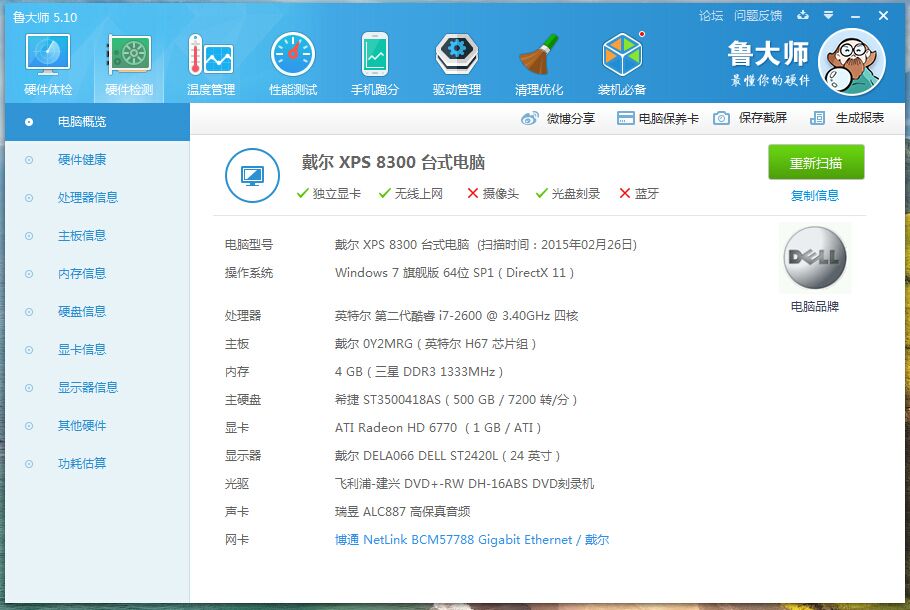Click the monitor value DELL ST2420L
Screen dimensions: 910x610
(x=447, y=456)
